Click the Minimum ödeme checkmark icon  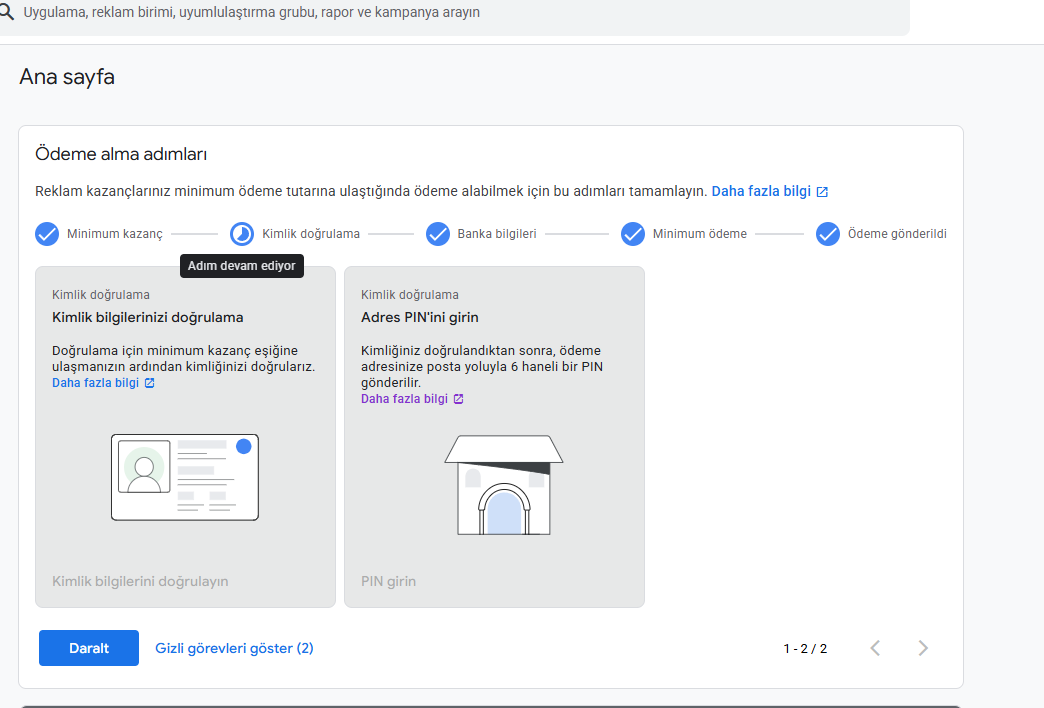click(x=633, y=234)
